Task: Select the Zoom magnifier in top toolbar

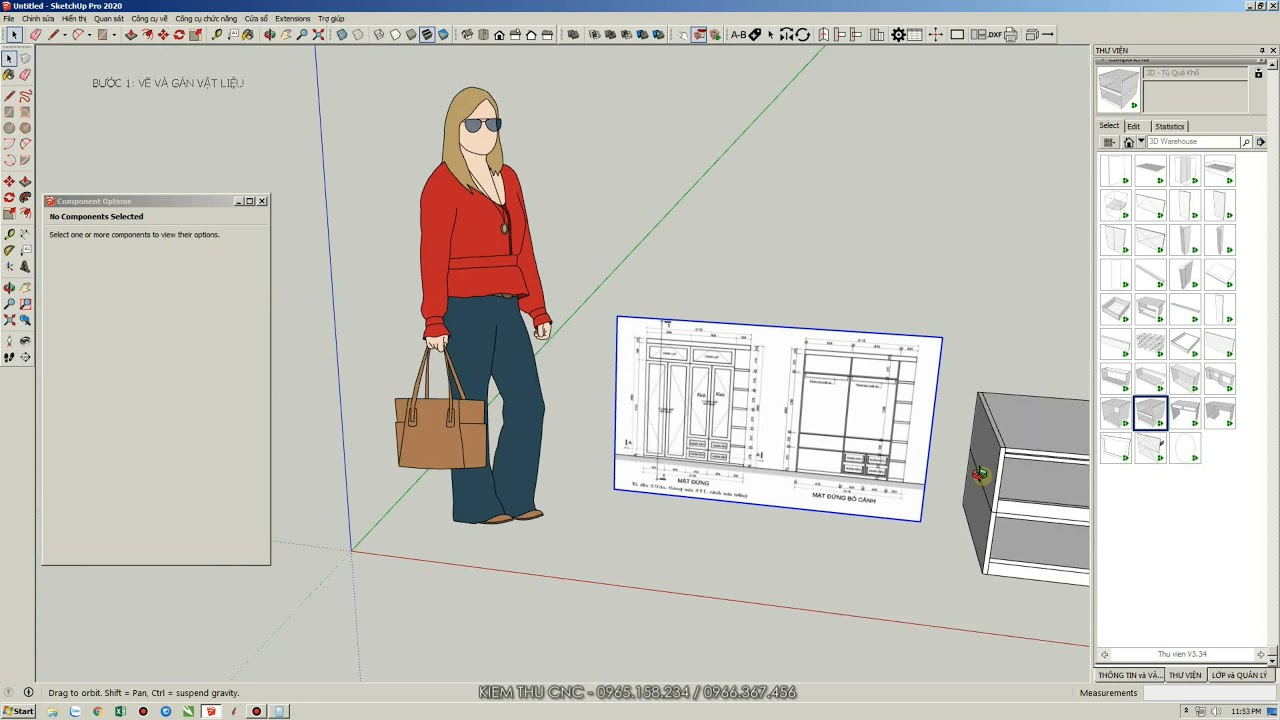Action: (x=302, y=34)
